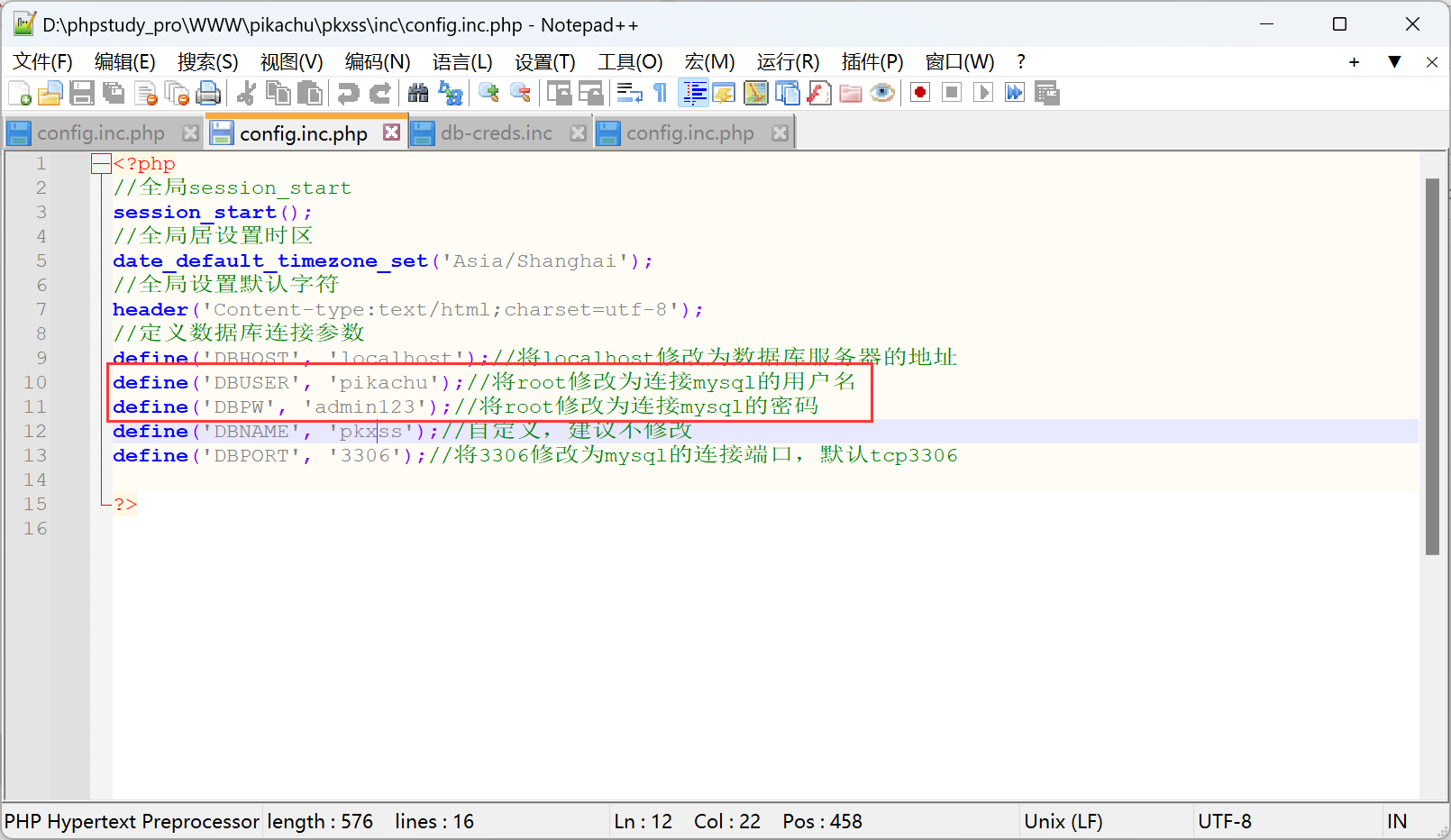The width and height of the screenshot is (1451, 840).
Task: Start recording a macro
Action: tap(920, 93)
